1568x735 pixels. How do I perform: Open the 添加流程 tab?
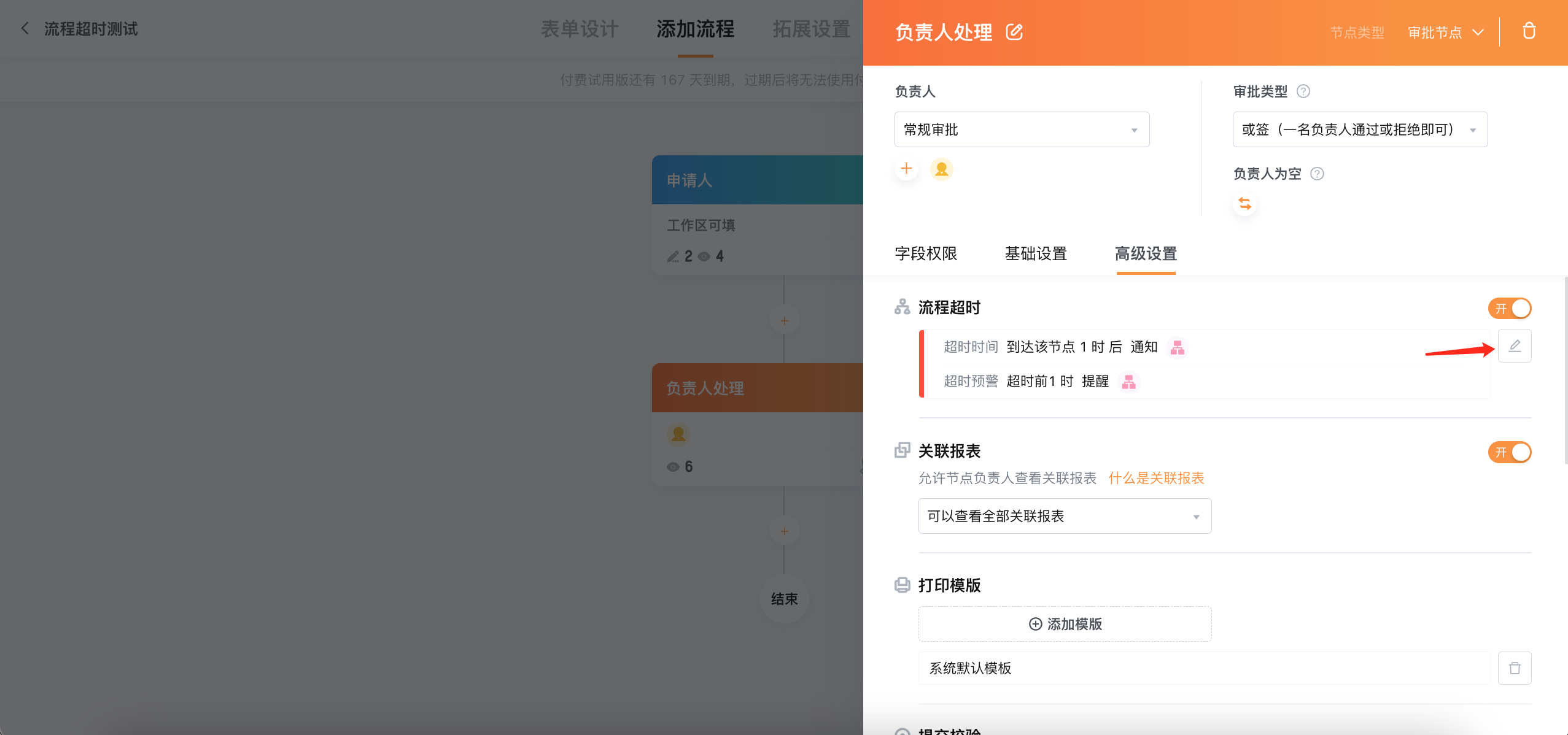point(695,29)
